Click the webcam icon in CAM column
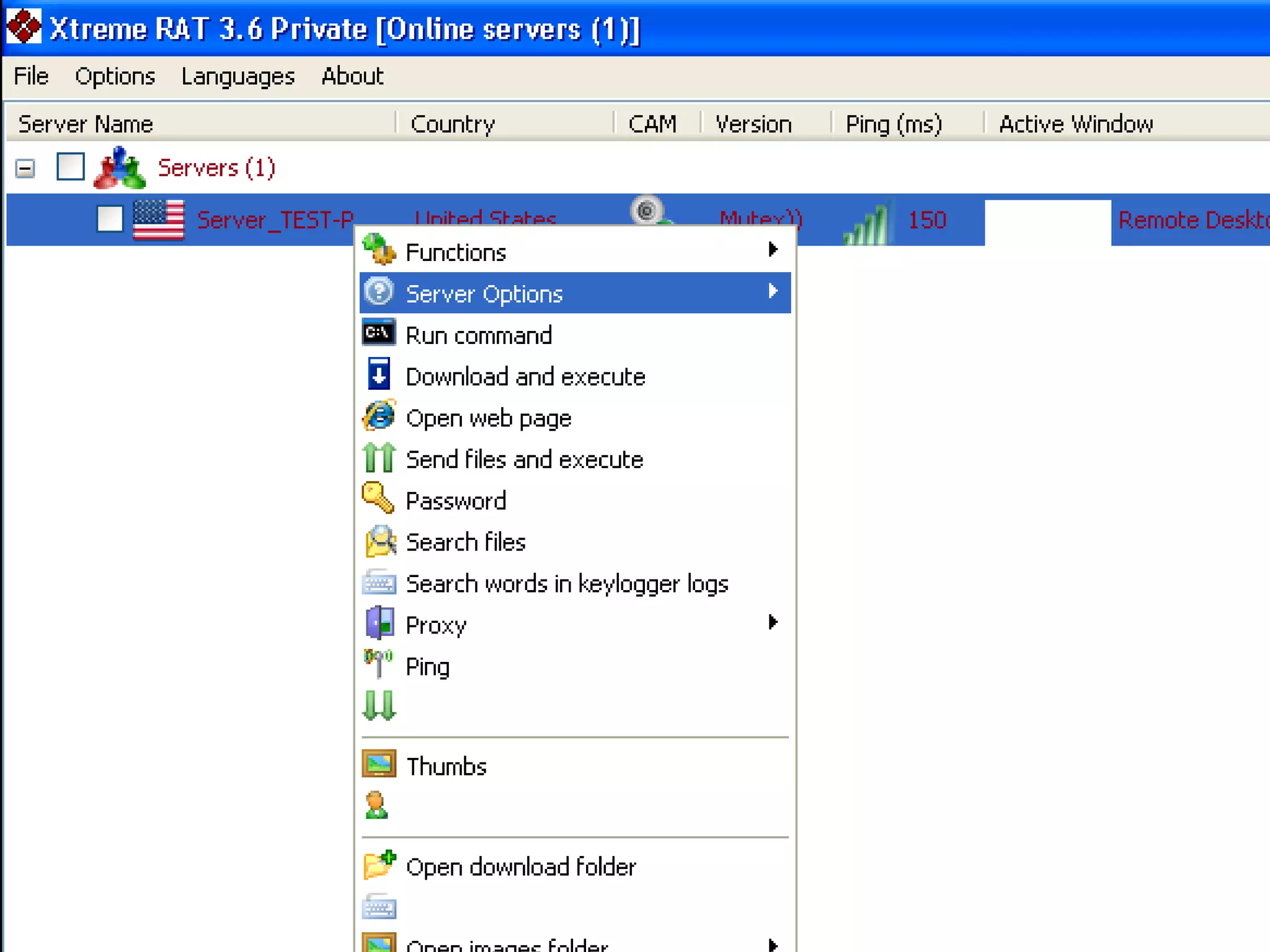1270x952 pixels. [x=646, y=211]
